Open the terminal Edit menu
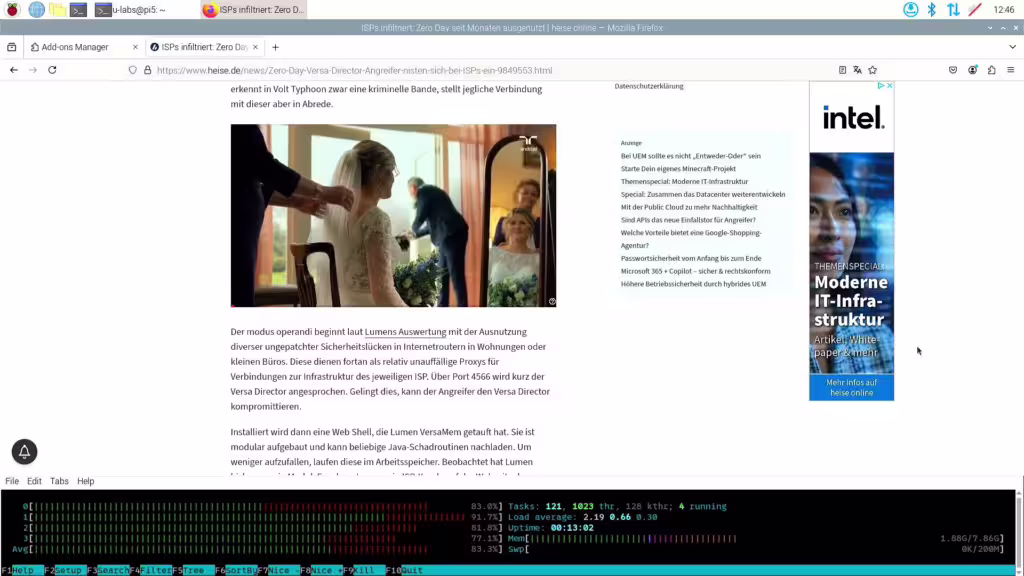This screenshot has width=1024, height=576. 34,481
